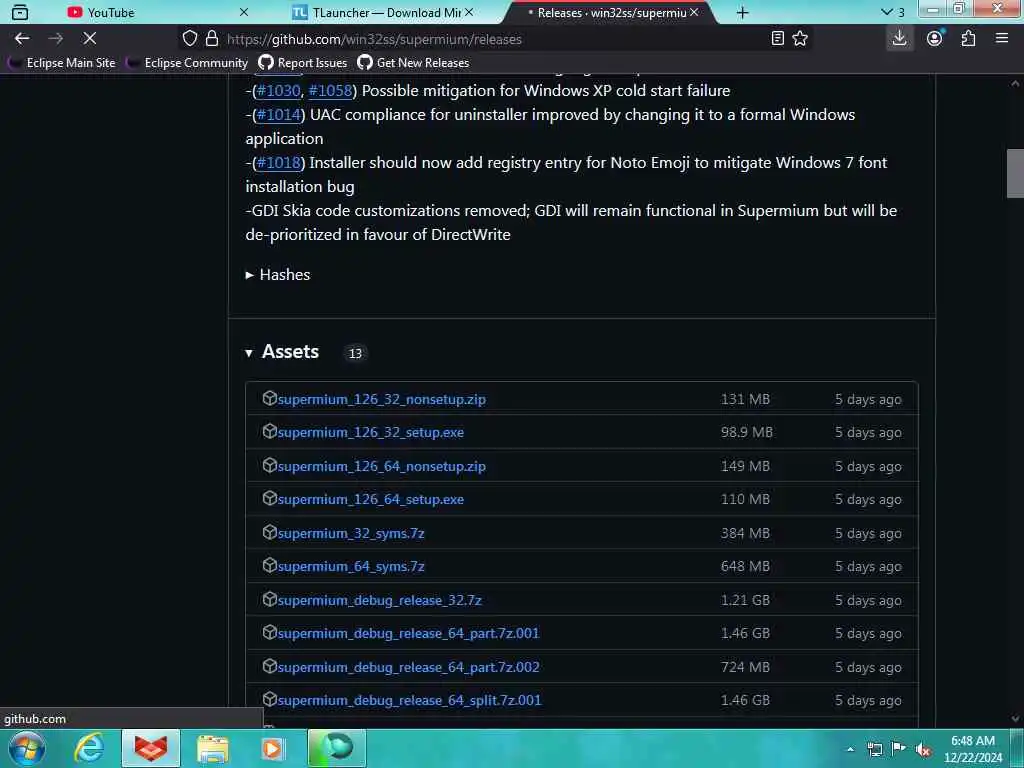Open the recent browsing view icon
The image size is (1024, 768).
click(x=20, y=12)
